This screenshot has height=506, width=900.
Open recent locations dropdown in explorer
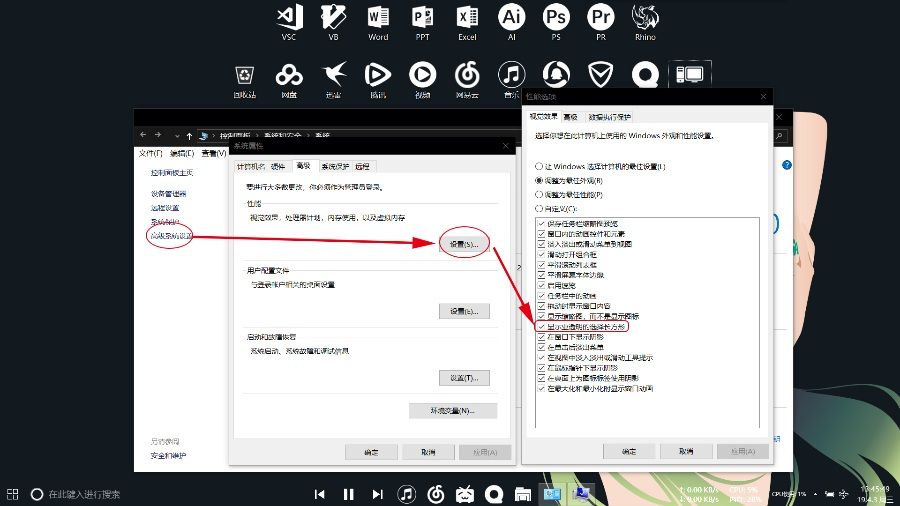pyautogui.click(x=177, y=136)
